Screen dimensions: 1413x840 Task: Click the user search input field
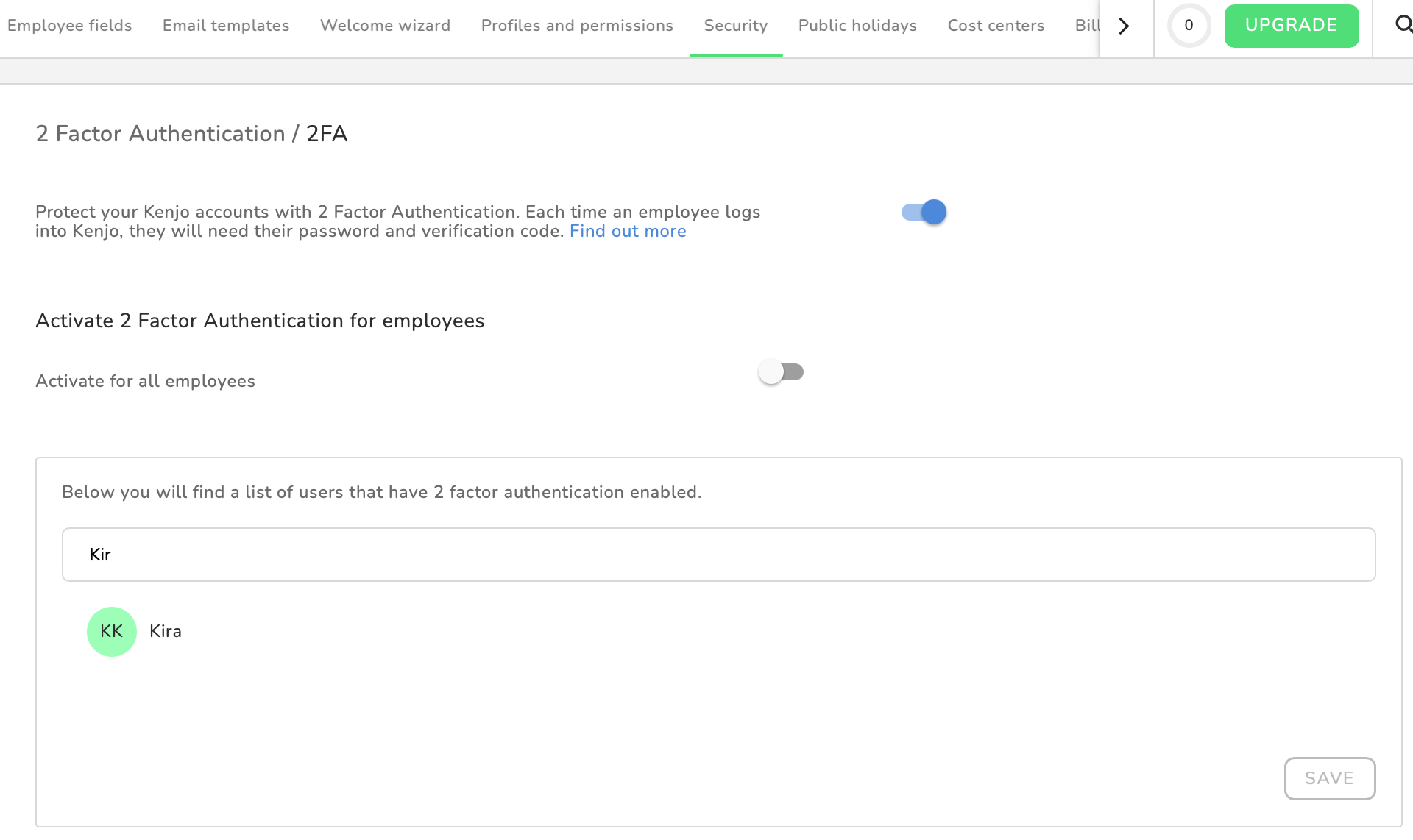pyautogui.click(x=718, y=555)
